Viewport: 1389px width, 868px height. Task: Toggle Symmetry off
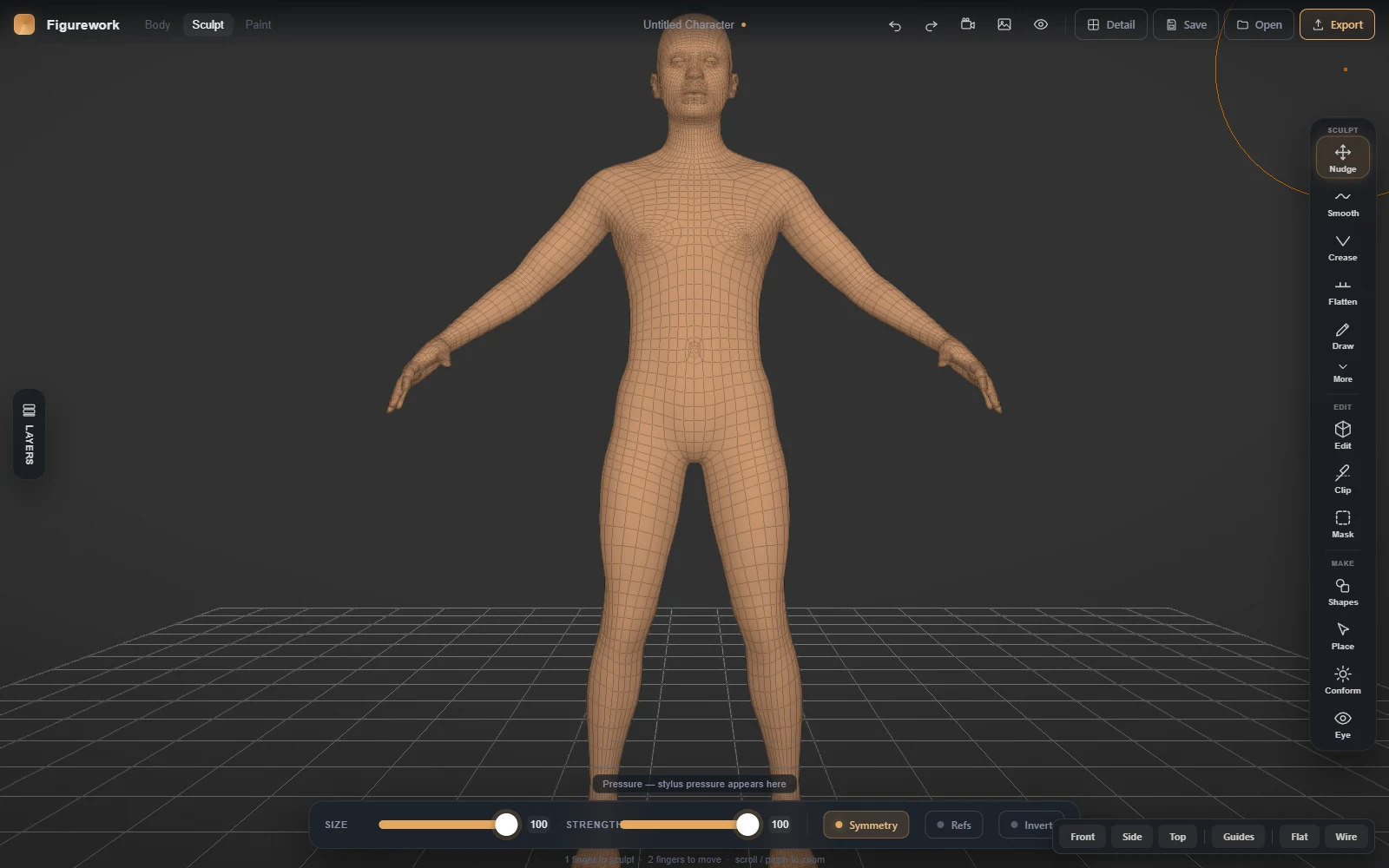[866, 825]
